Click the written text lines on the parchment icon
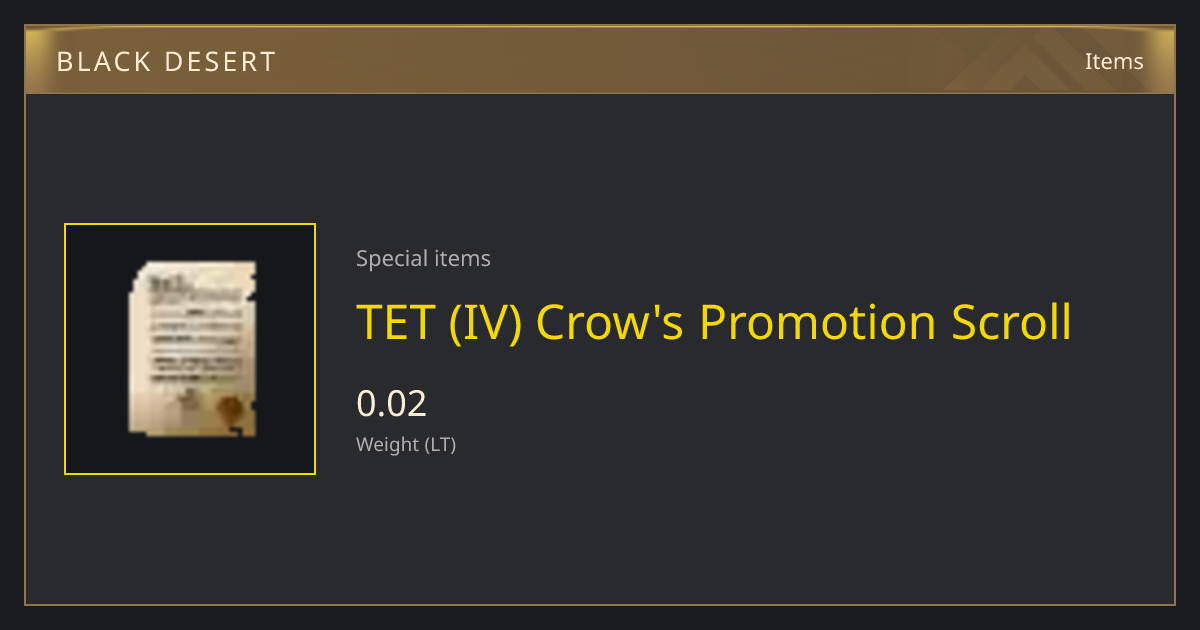Viewport: 1200px width, 630px height. point(192,332)
